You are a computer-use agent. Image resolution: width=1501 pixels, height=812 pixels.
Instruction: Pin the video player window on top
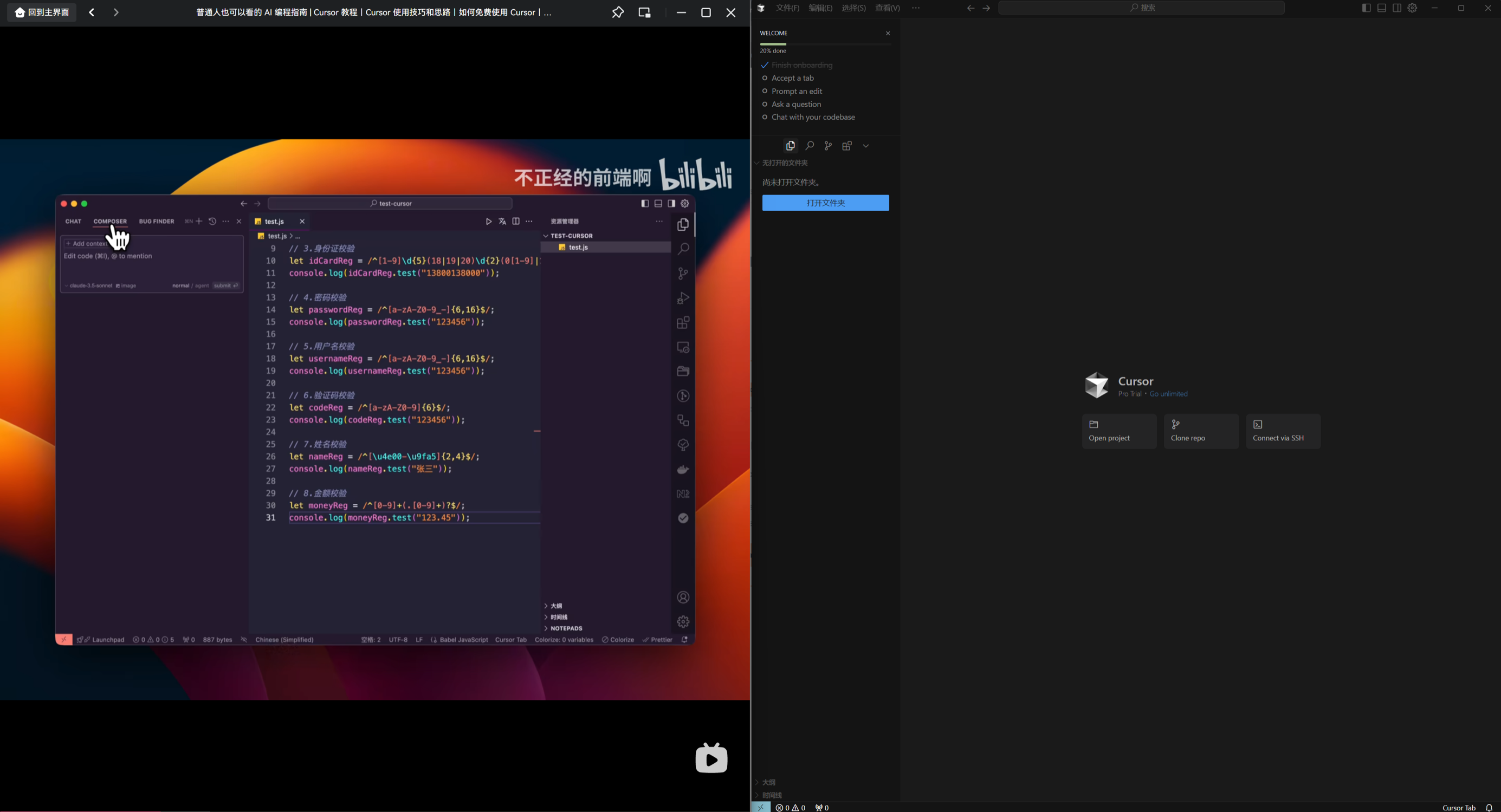pos(618,12)
